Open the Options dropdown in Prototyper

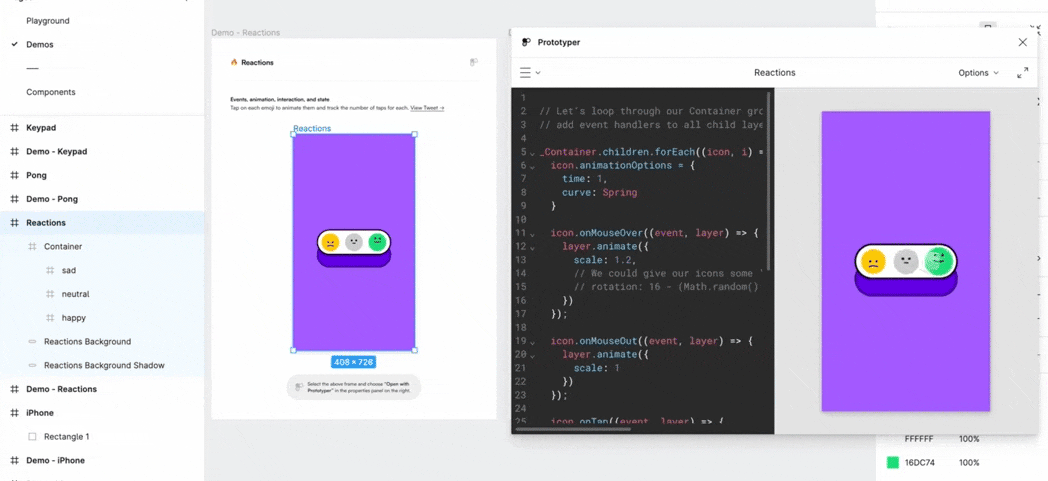point(977,73)
